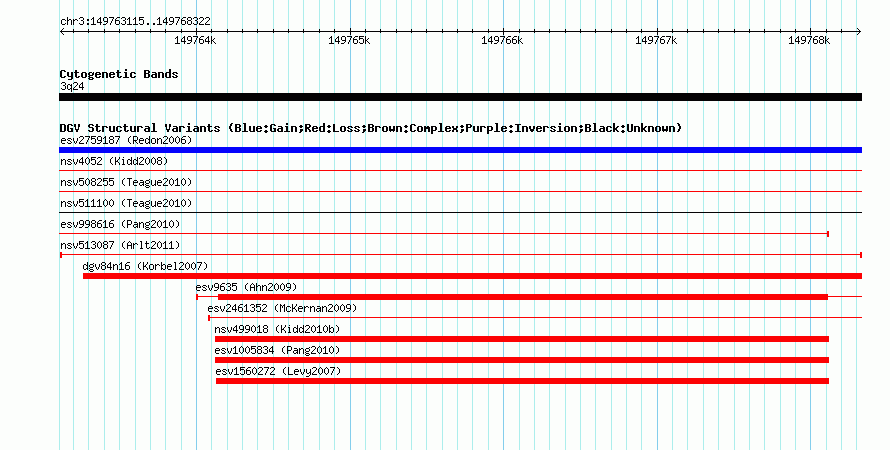This screenshot has width=890, height=450.
Task: Click the red esv1560272 loss bar
Action: click(x=522, y=381)
